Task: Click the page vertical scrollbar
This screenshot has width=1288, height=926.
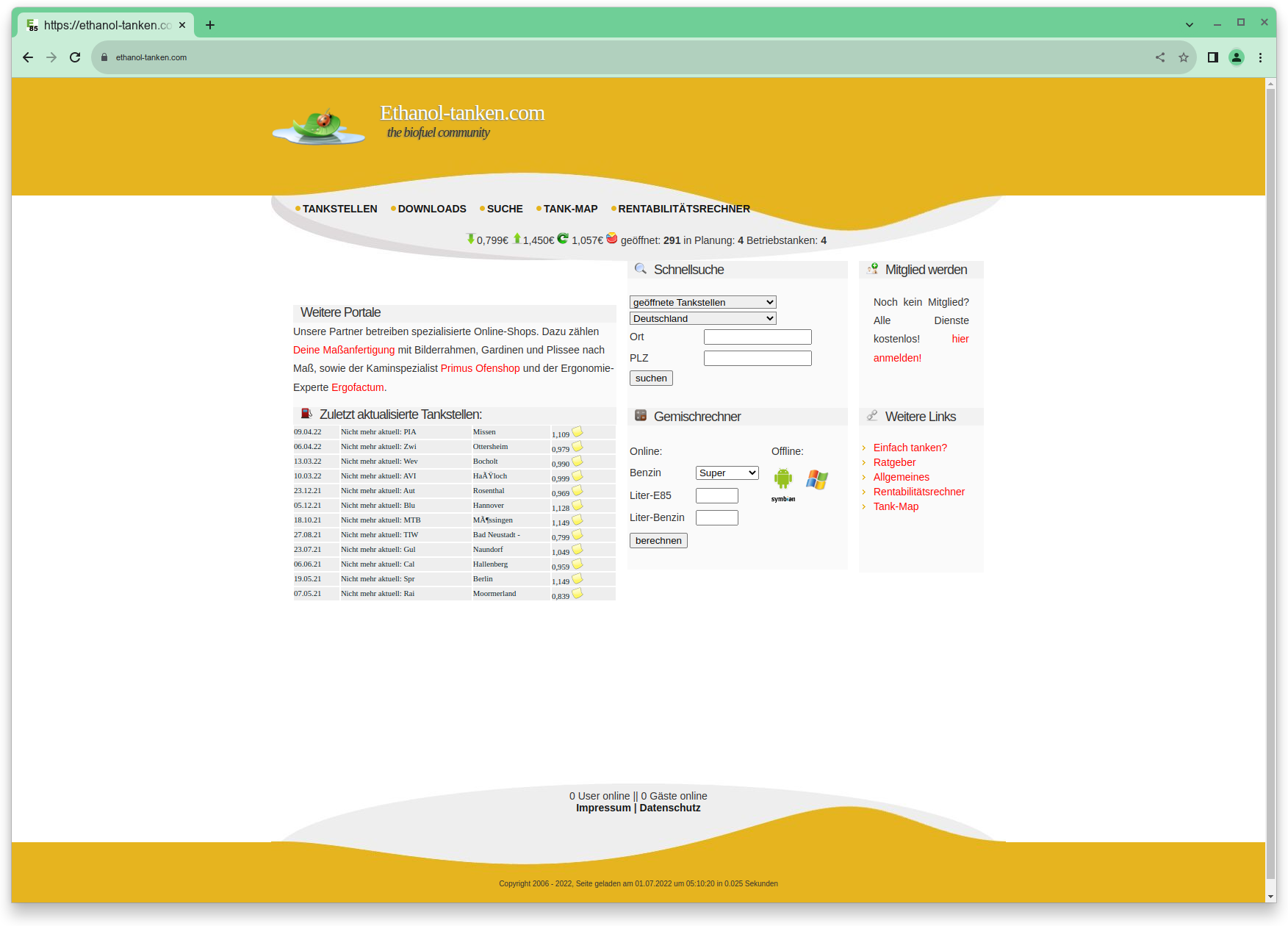Action: coord(1271,485)
